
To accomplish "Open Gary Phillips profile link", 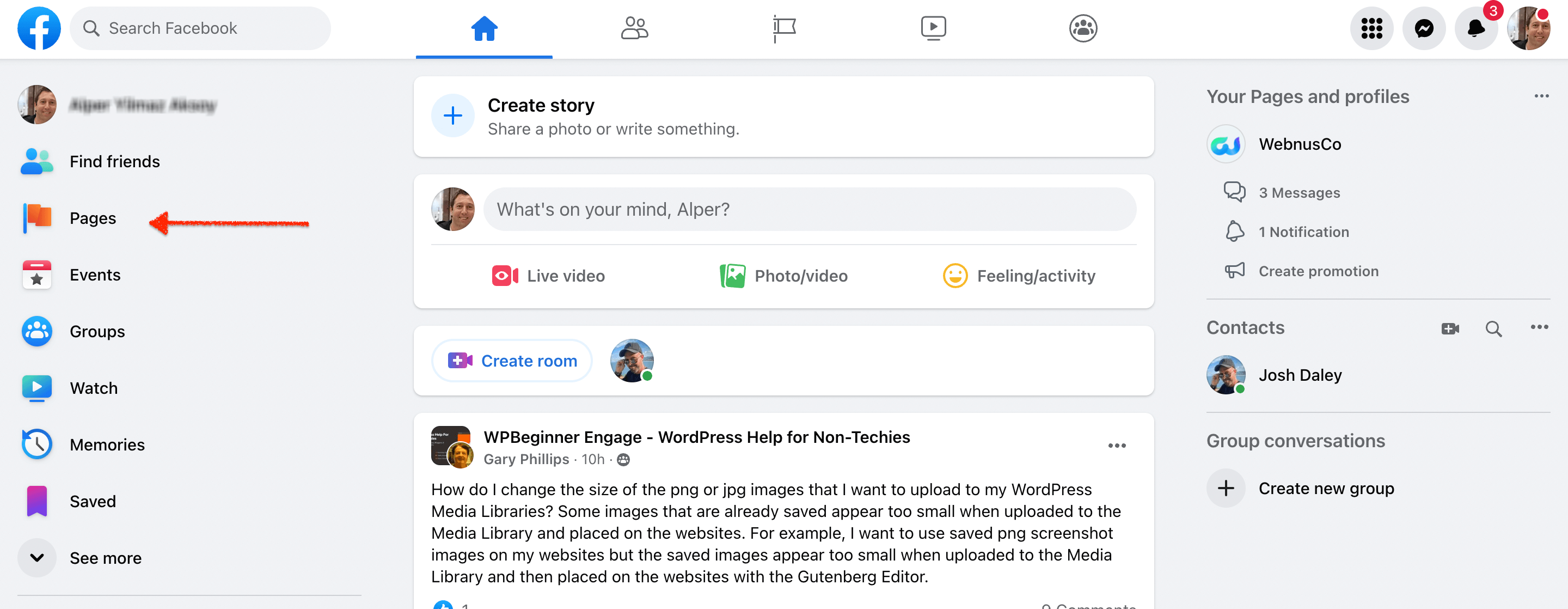I will 526,459.
